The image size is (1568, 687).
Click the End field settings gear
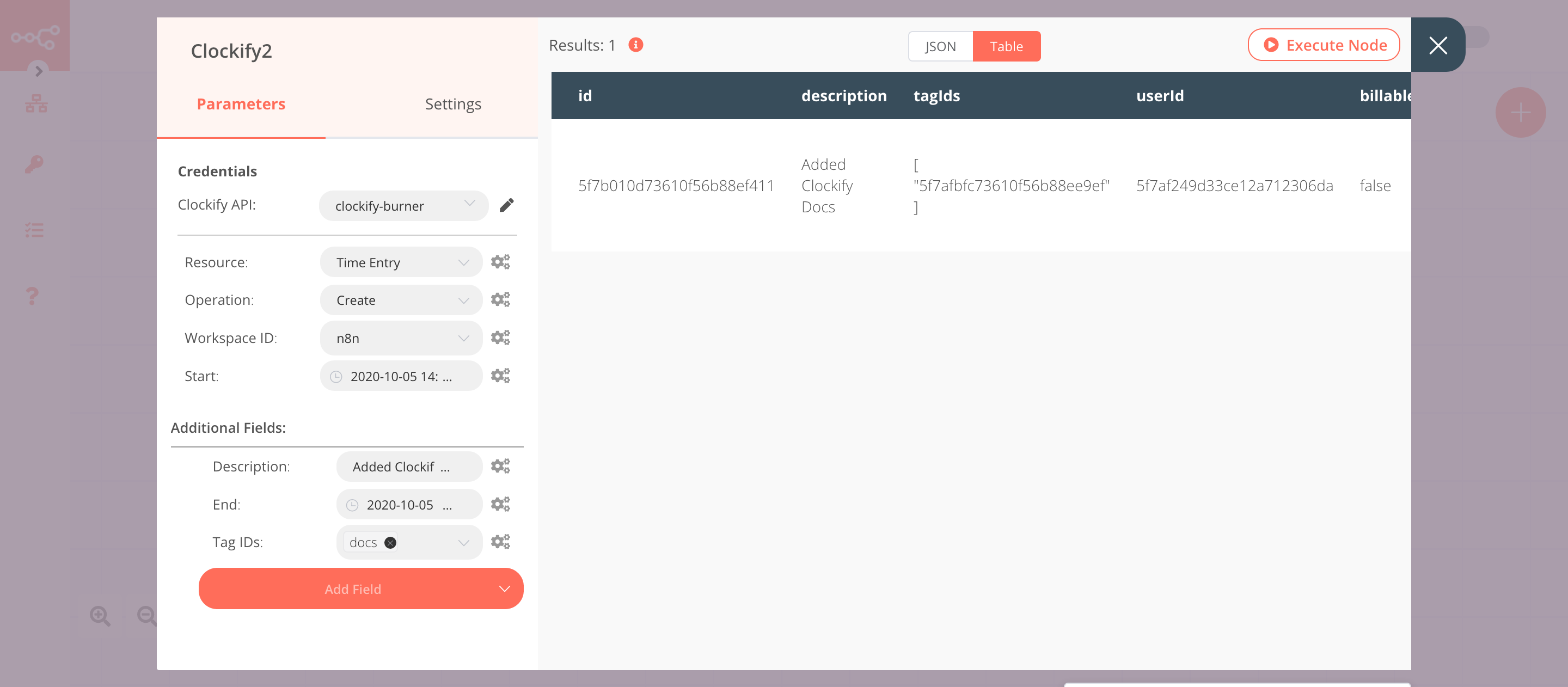[x=500, y=503]
